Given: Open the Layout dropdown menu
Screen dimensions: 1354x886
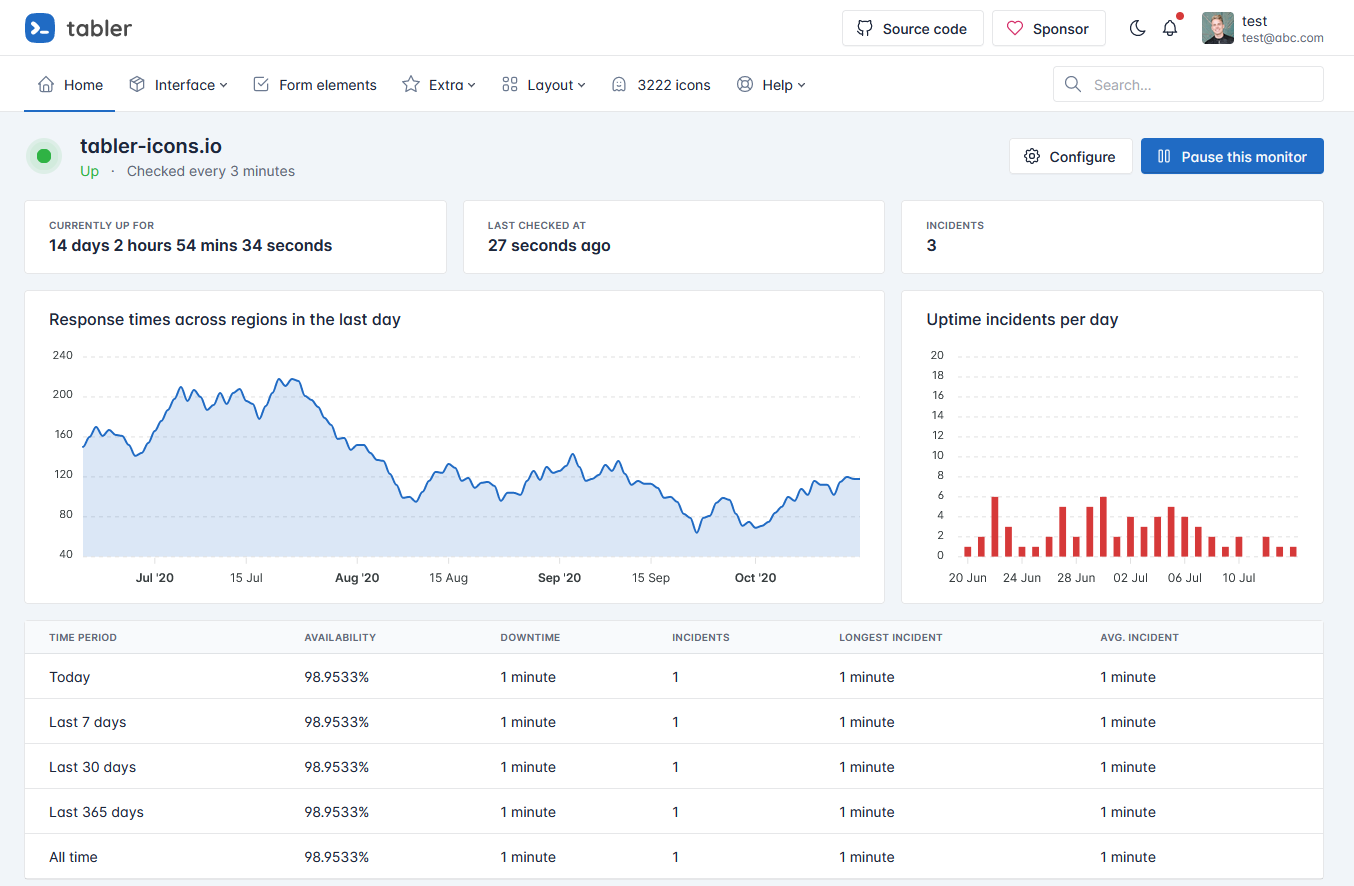Looking at the screenshot, I should click(x=543, y=85).
